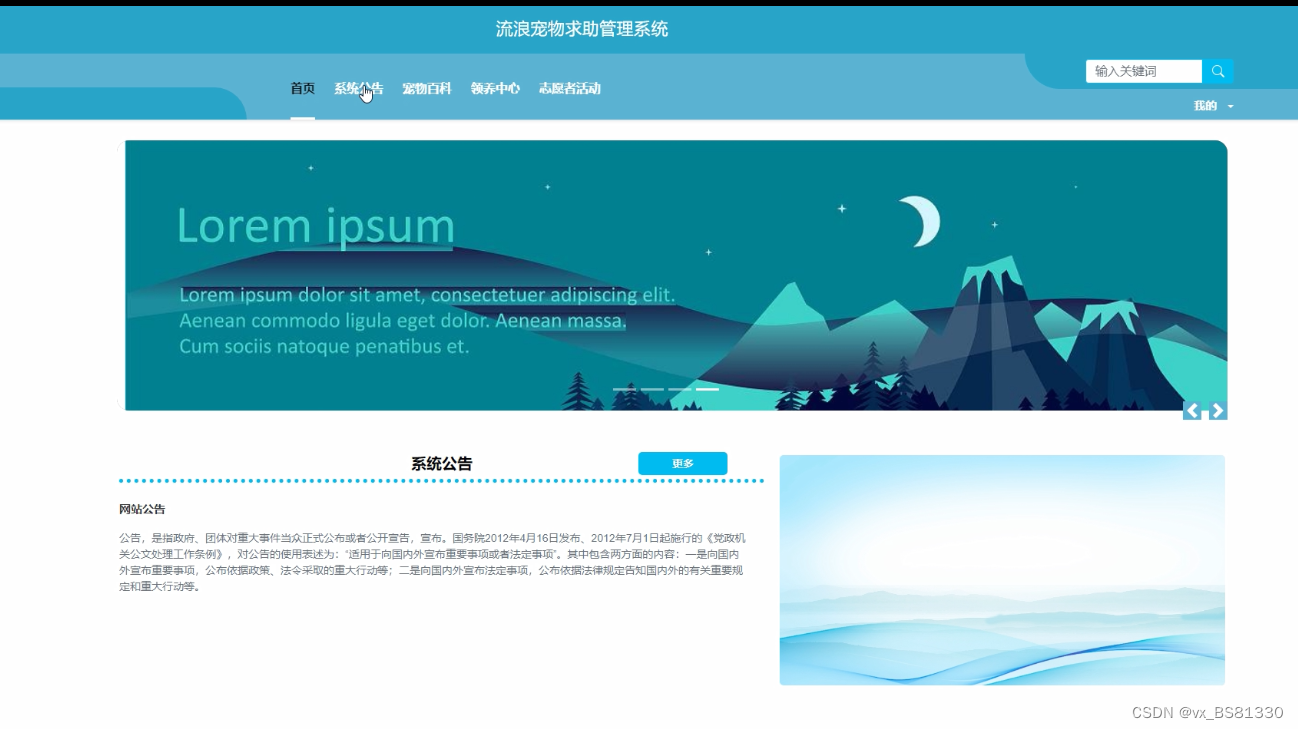Click the announcement paragraph starting 公告，是指政府
1298x729 pixels.
click(432, 562)
